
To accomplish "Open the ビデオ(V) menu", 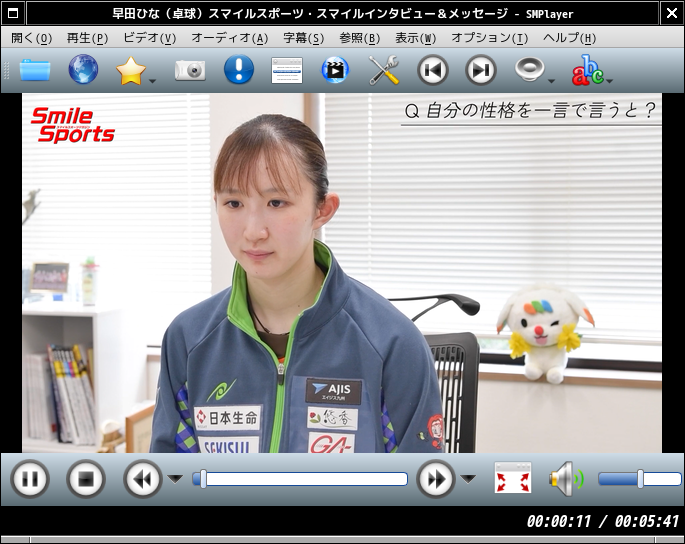I will coord(149,38).
